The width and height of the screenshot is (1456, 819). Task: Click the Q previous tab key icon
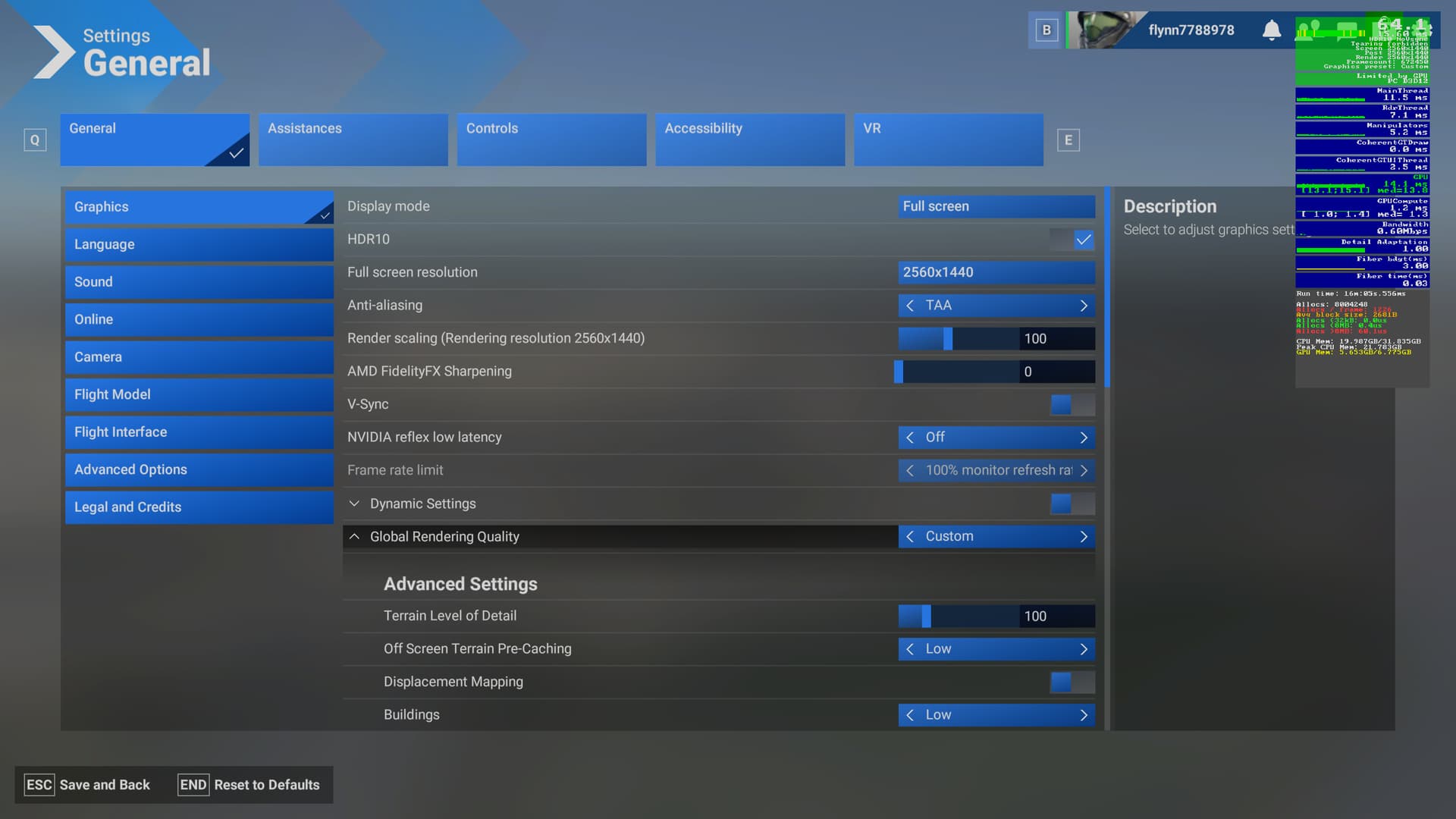[35, 140]
